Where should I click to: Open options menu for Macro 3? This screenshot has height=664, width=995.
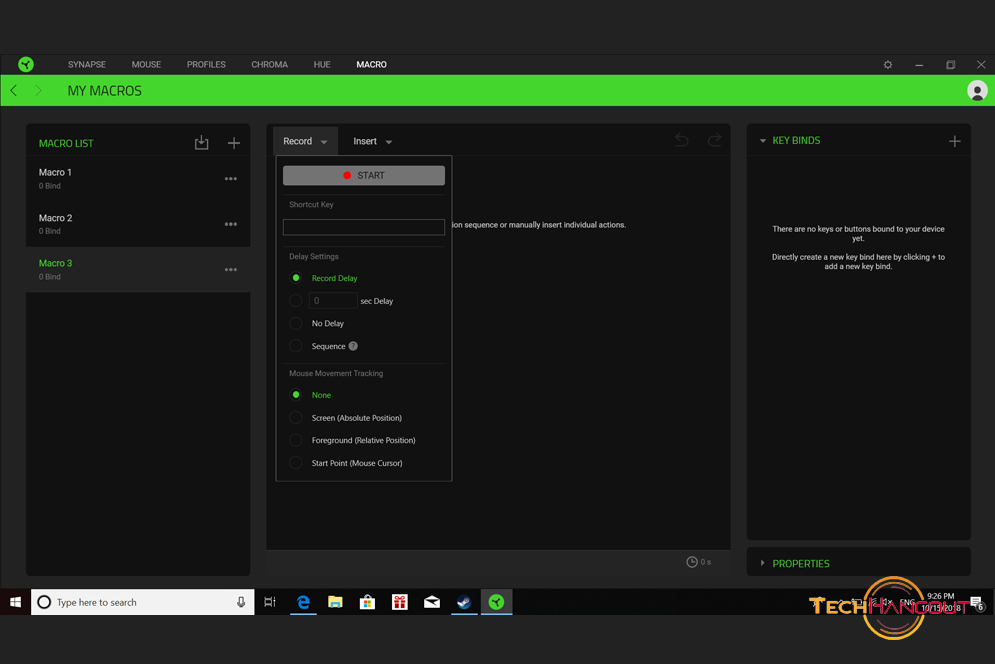pyautogui.click(x=231, y=270)
